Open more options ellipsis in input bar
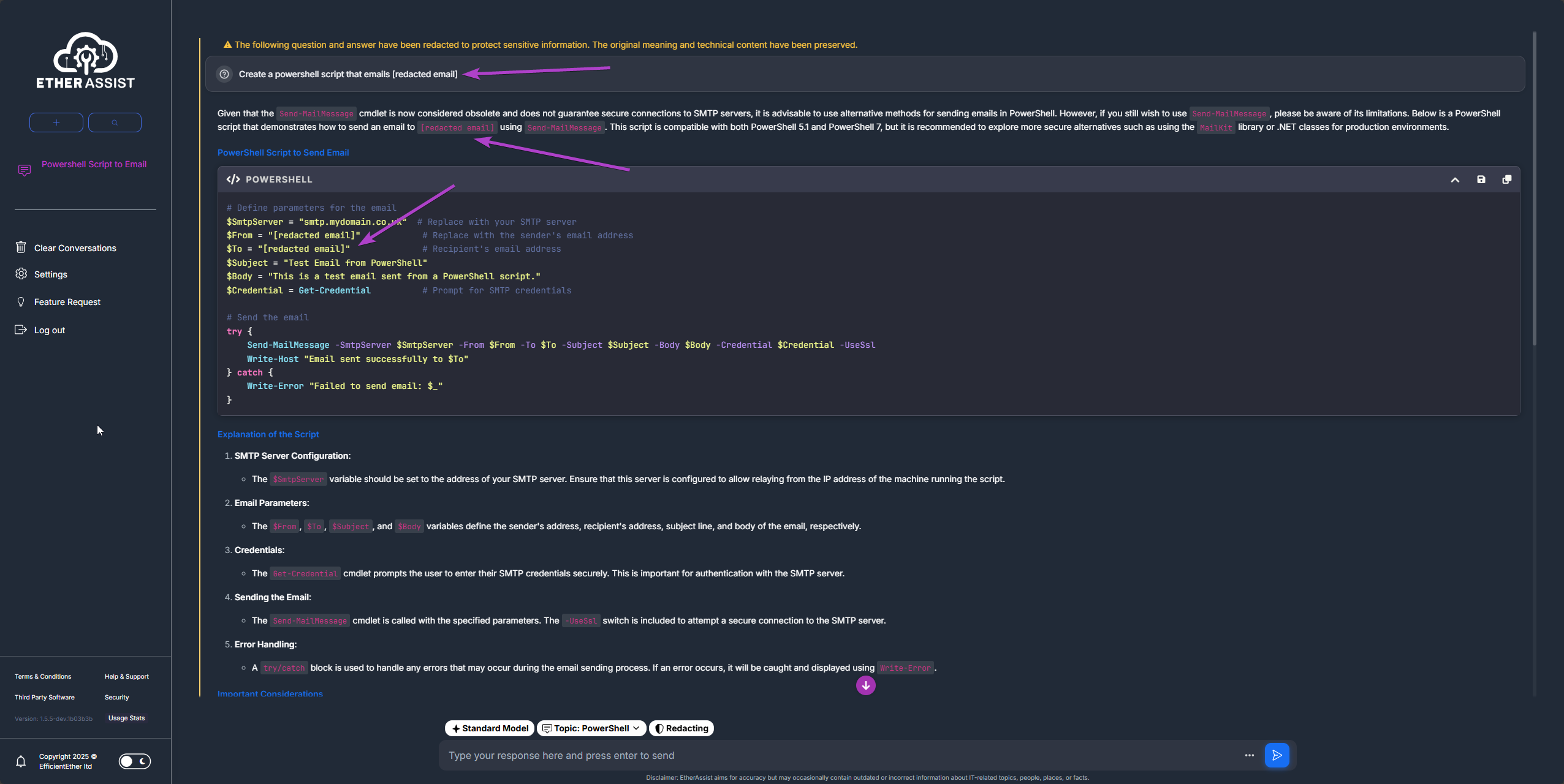Image resolution: width=1564 pixels, height=784 pixels. pyautogui.click(x=1250, y=755)
